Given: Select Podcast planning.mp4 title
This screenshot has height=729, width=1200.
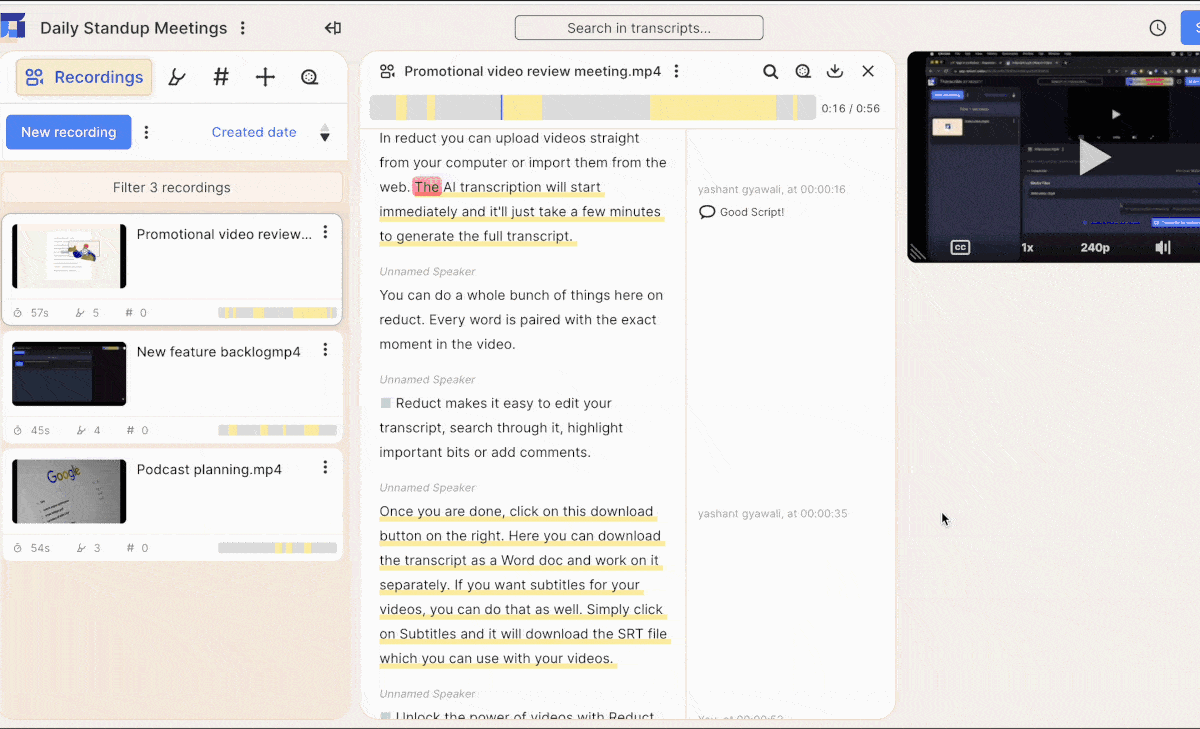Looking at the screenshot, I should (209, 469).
